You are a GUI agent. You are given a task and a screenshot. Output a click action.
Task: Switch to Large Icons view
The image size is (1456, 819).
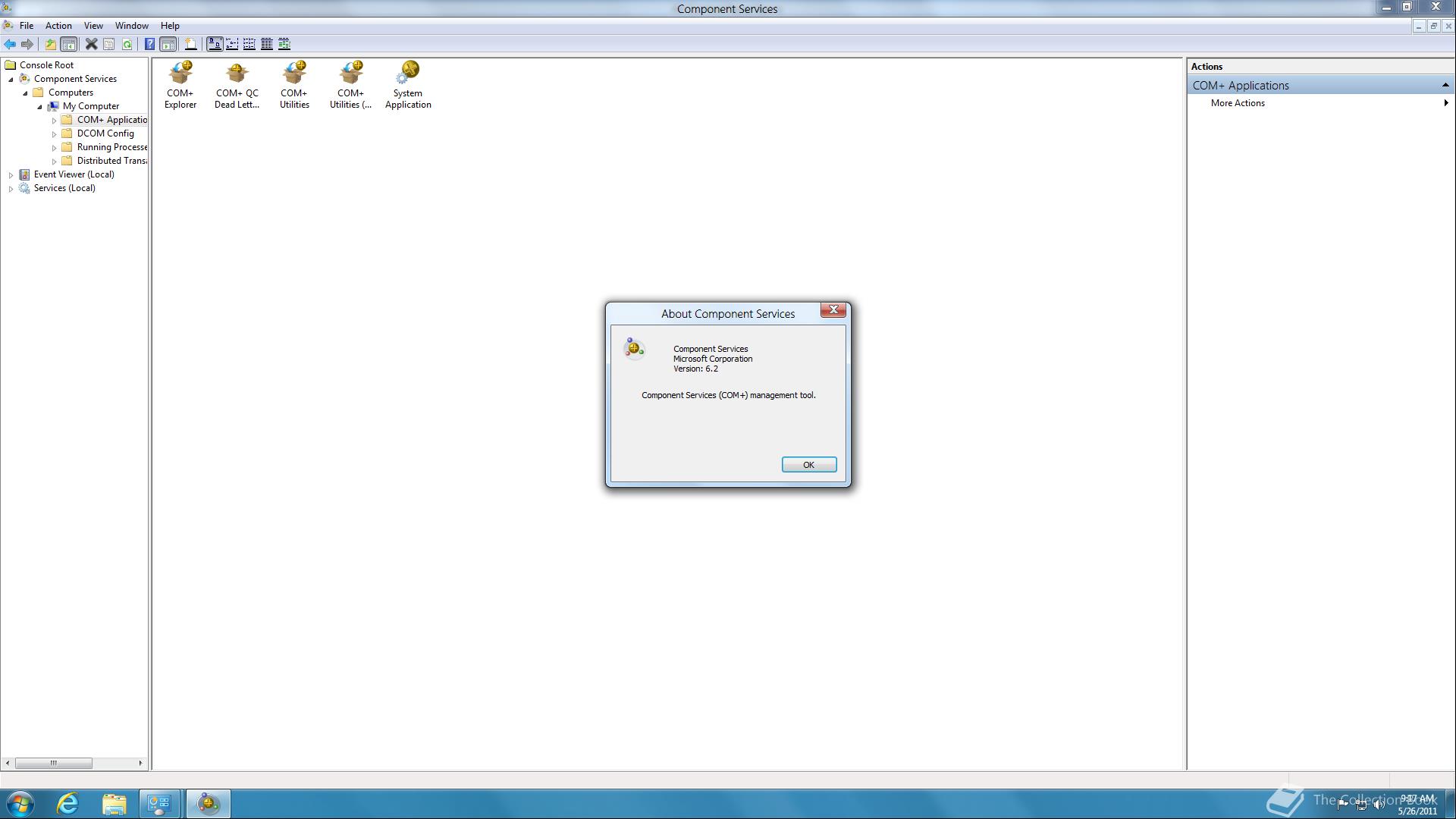click(x=215, y=44)
